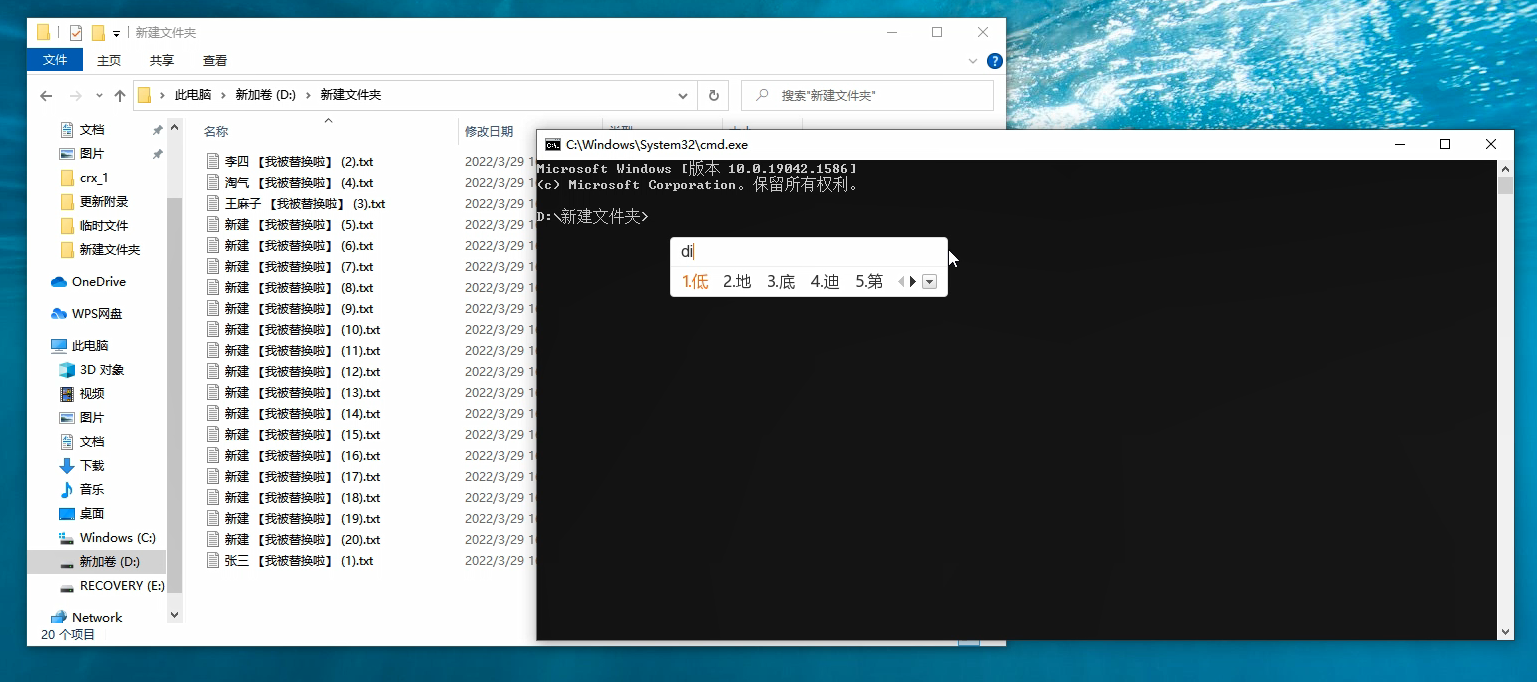Click the cmd.exe title bar icon
This screenshot has width=1537, height=682.
[552, 145]
